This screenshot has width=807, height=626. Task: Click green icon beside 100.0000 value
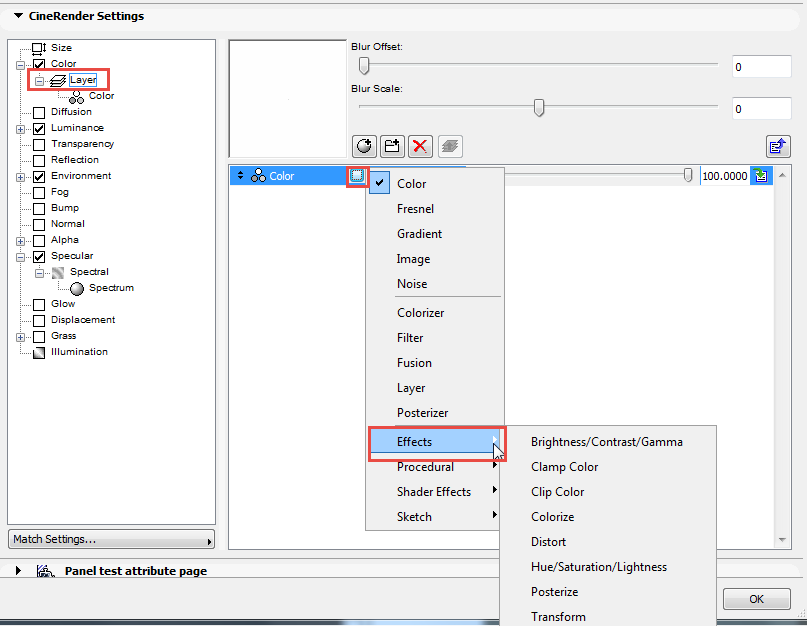pyautogui.click(x=761, y=176)
